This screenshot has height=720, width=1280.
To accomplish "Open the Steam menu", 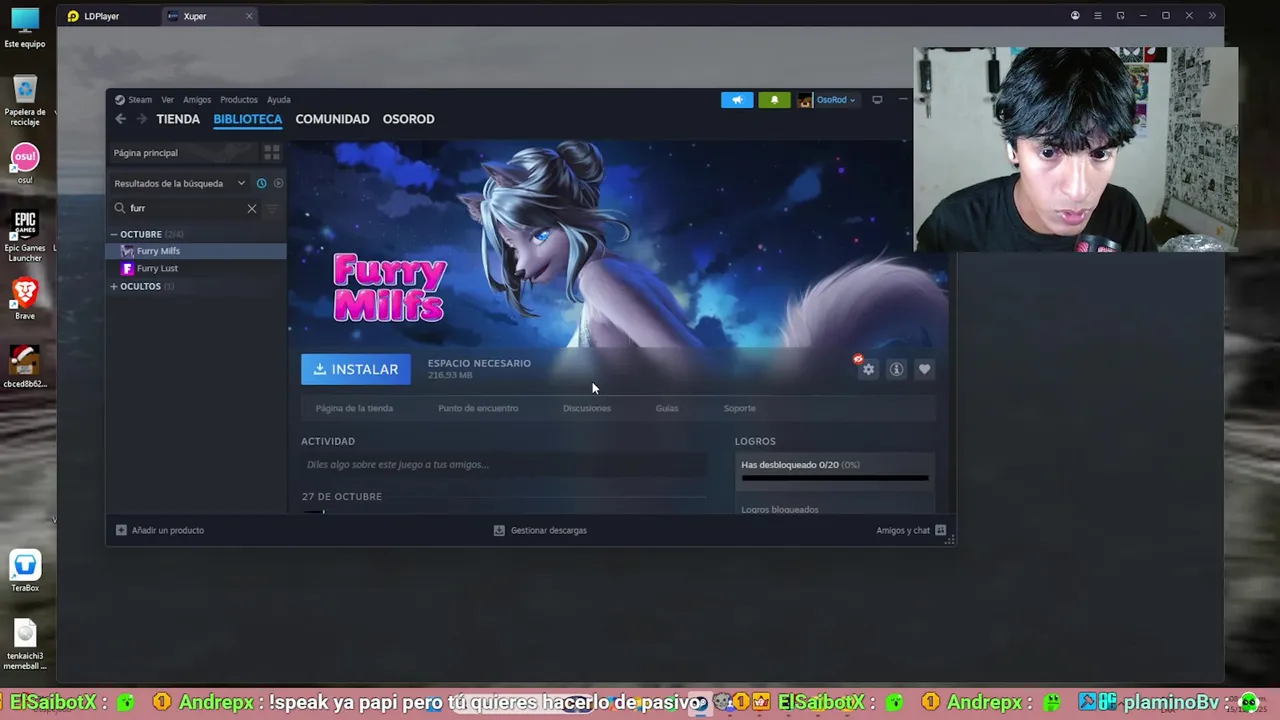I will point(140,100).
